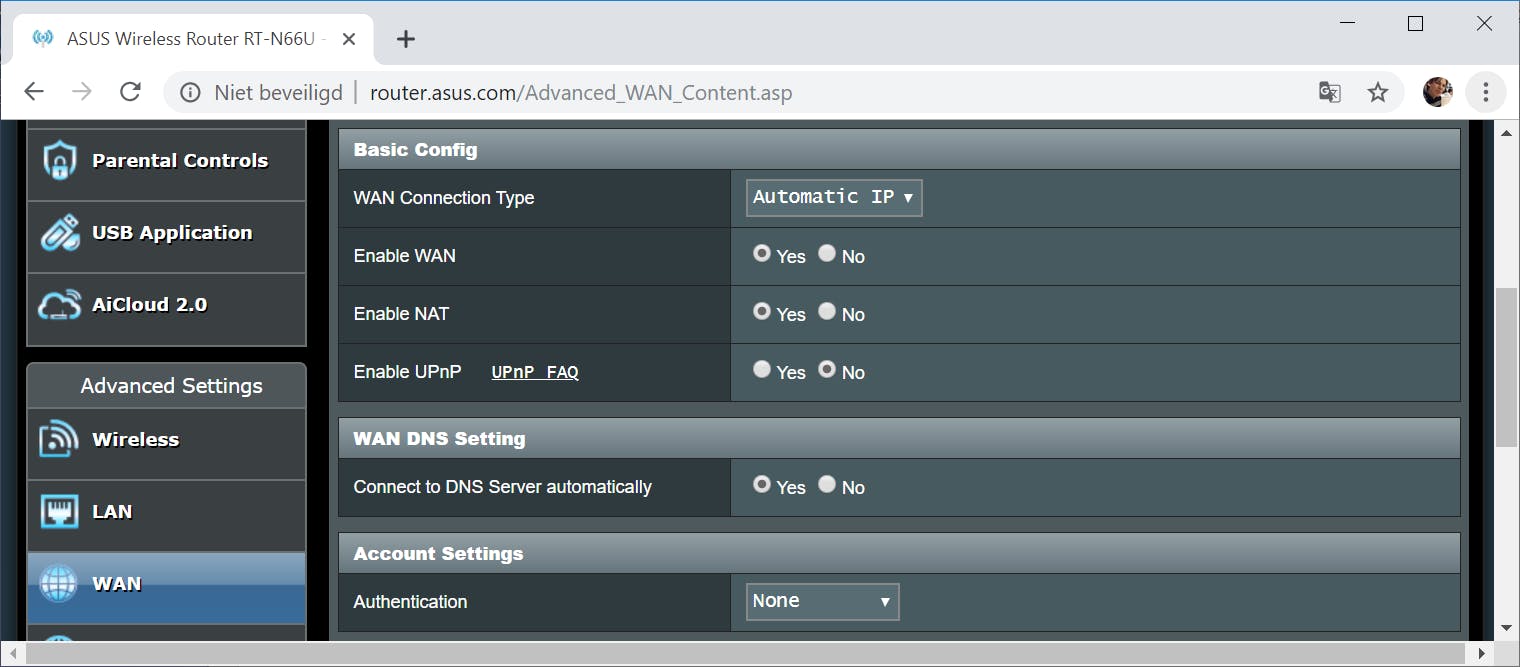Click the Google Translate page icon
Image resolution: width=1520 pixels, height=667 pixels.
[x=1329, y=93]
